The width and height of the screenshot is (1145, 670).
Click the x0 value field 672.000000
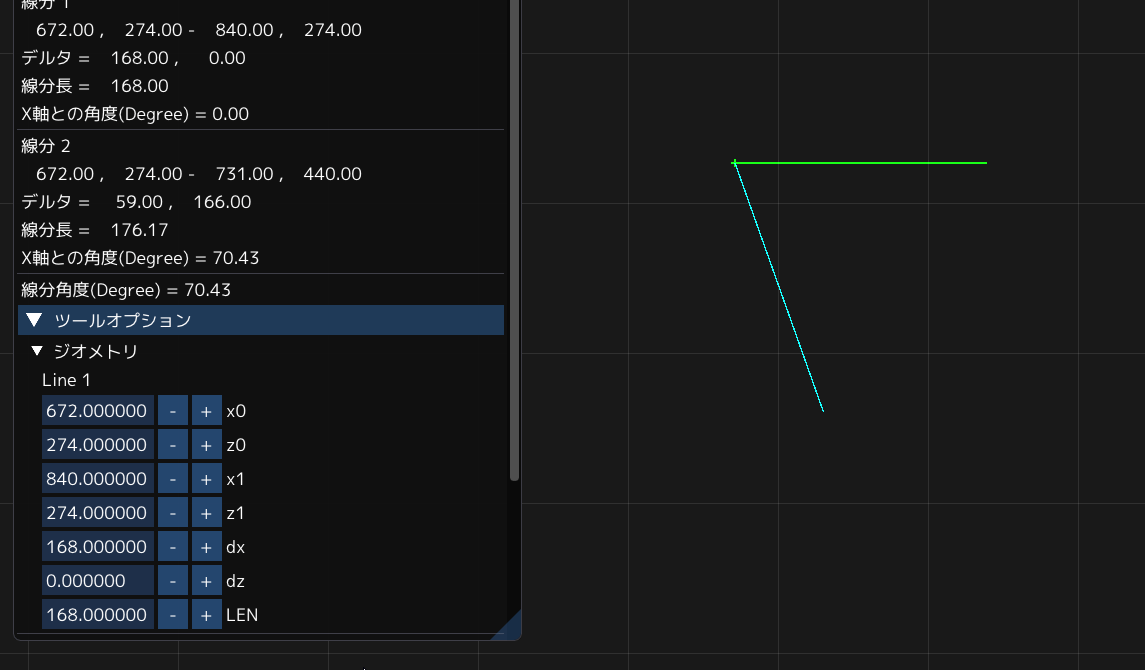point(98,411)
